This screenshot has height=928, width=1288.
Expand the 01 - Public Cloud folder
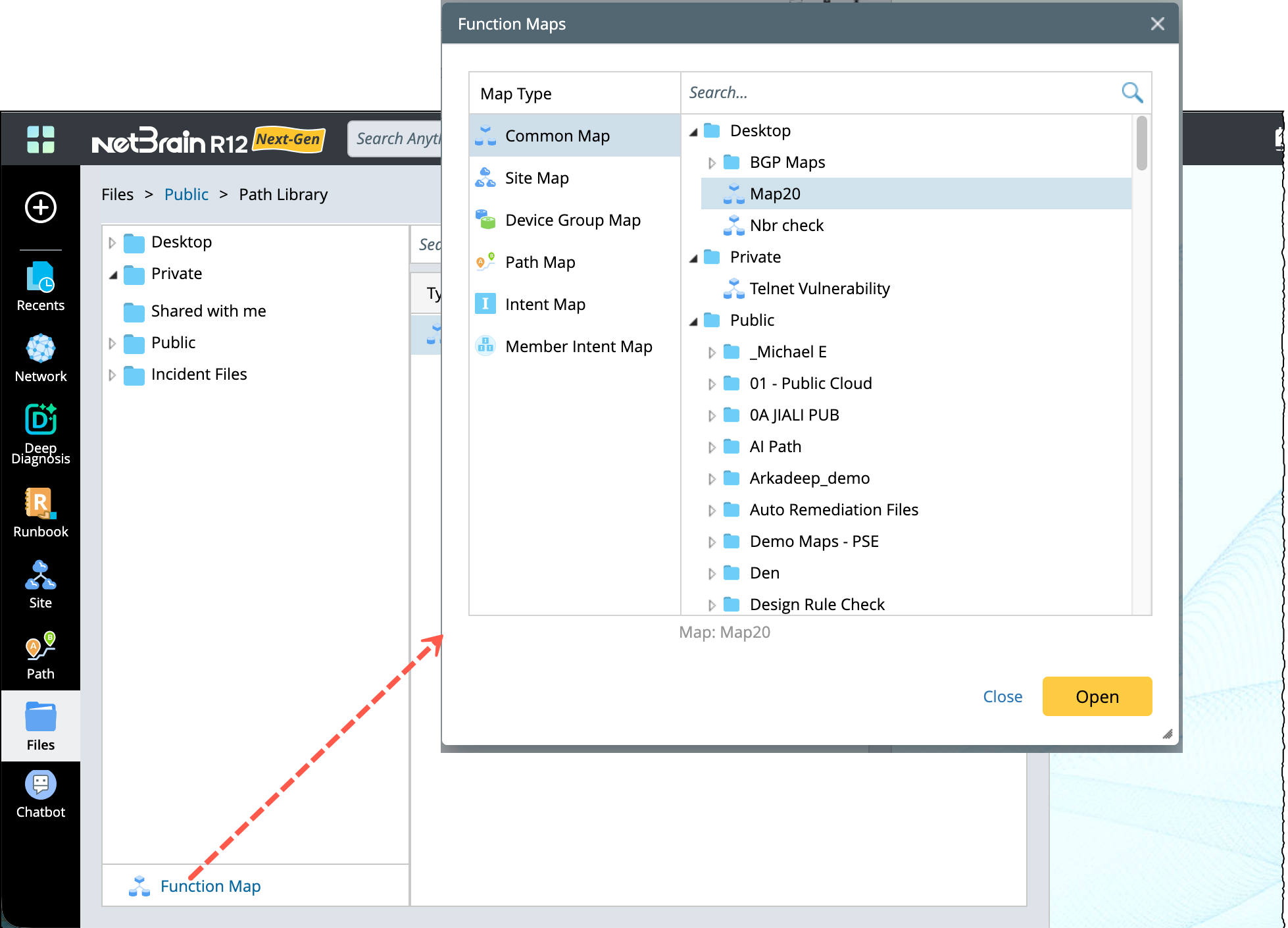tap(712, 384)
